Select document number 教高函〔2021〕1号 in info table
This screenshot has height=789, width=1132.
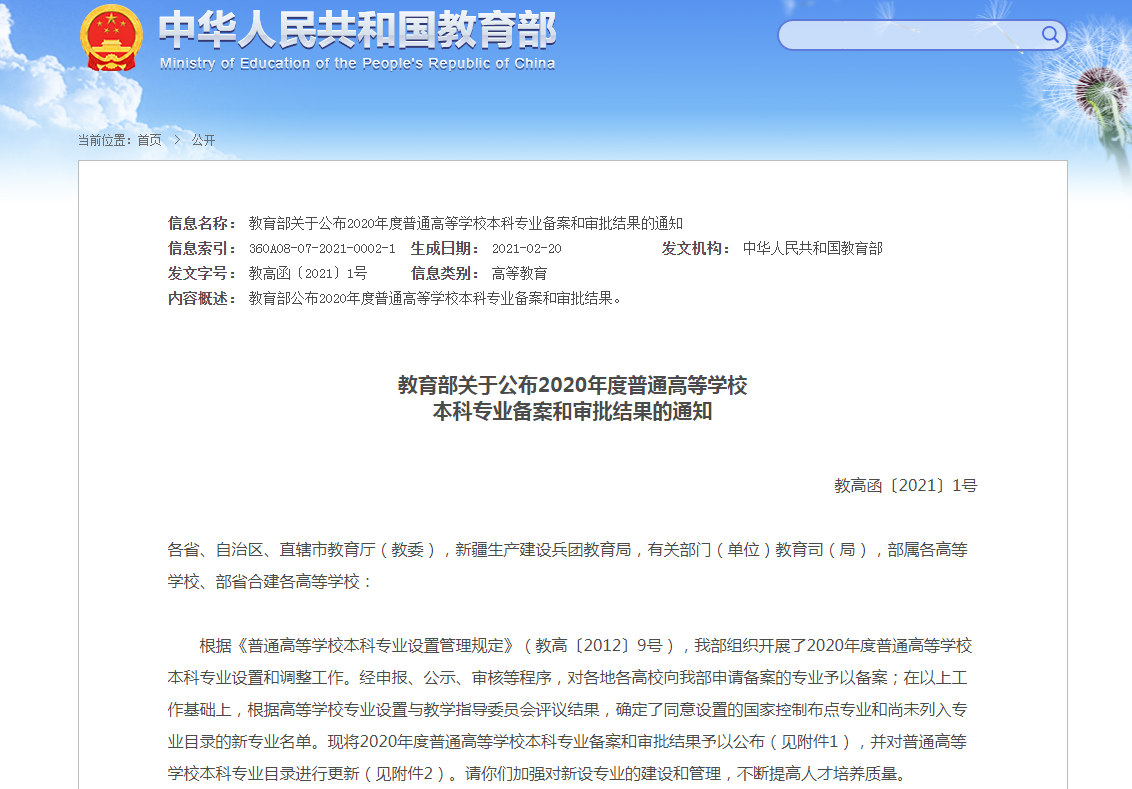click(x=308, y=274)
